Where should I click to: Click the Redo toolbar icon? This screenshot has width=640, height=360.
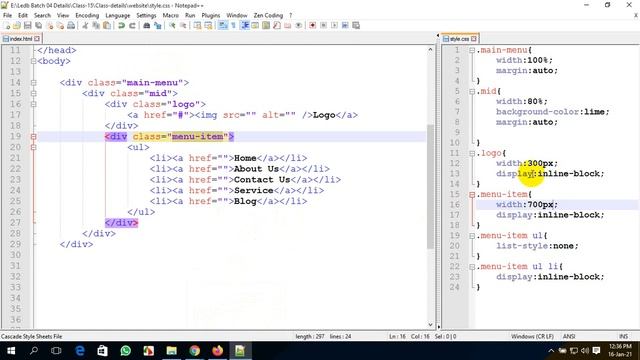(x=132, y=25)
